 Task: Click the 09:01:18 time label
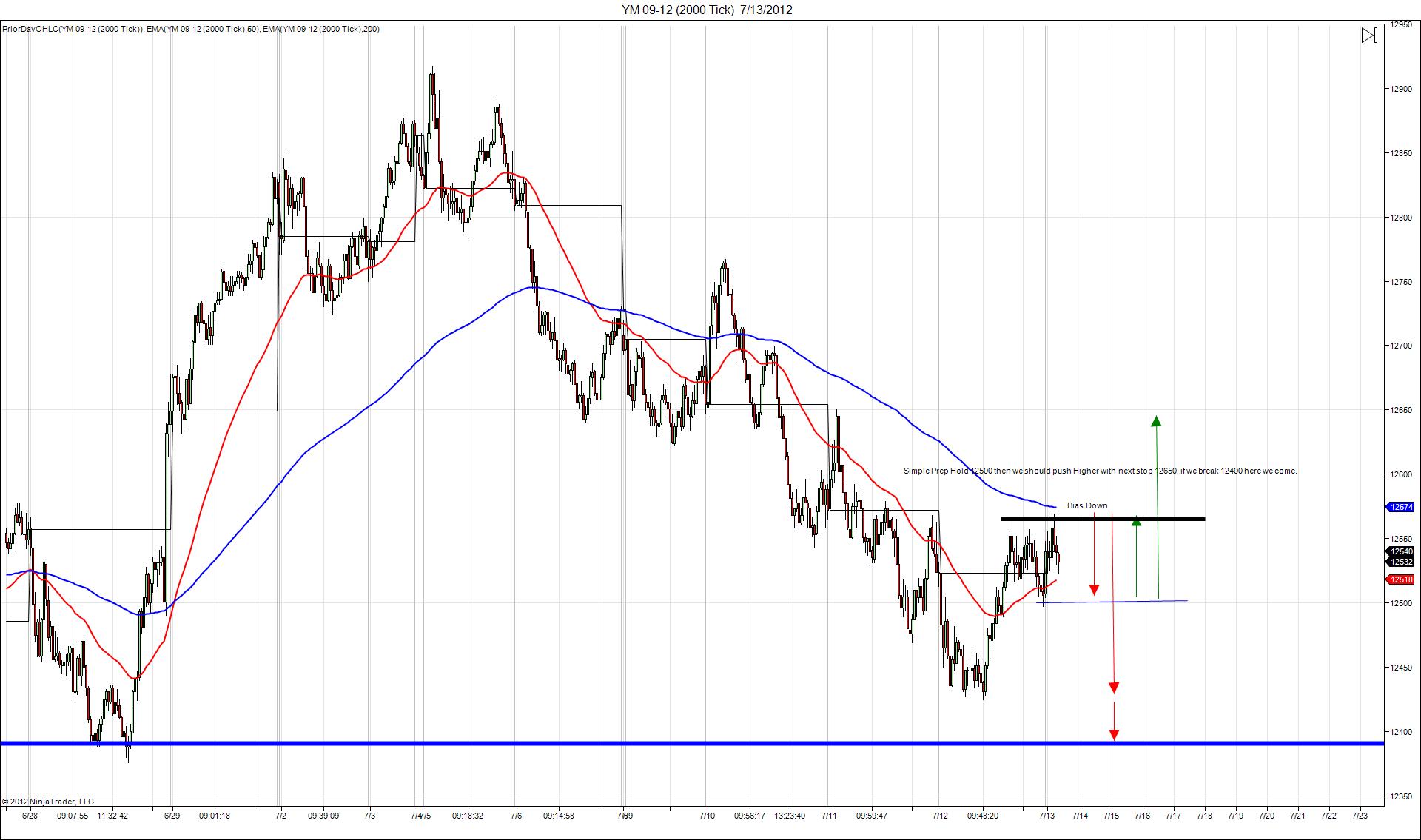tap(214, 816)
